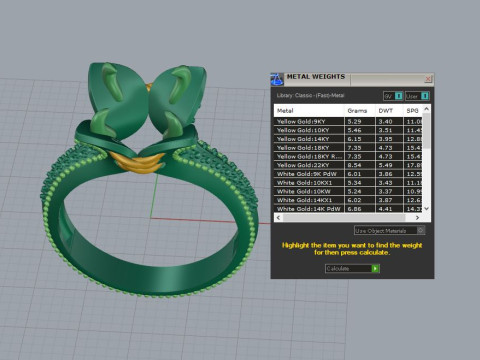Click the Metal Weights scale flask icon
The image size is (480, 360).
(277, 79)
